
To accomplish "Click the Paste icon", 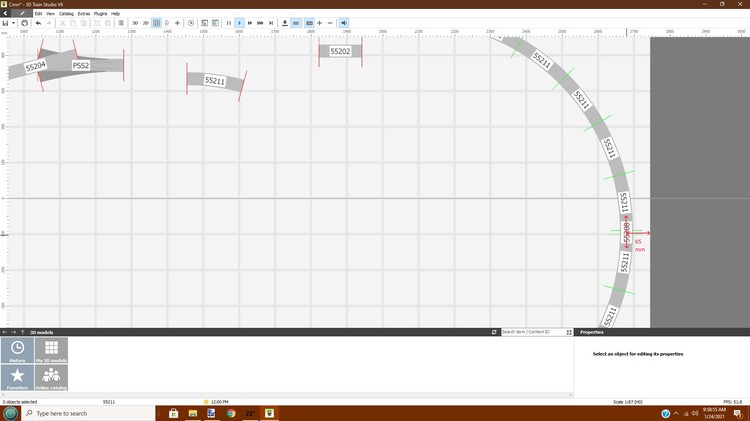I will click(x=83, y=23).
